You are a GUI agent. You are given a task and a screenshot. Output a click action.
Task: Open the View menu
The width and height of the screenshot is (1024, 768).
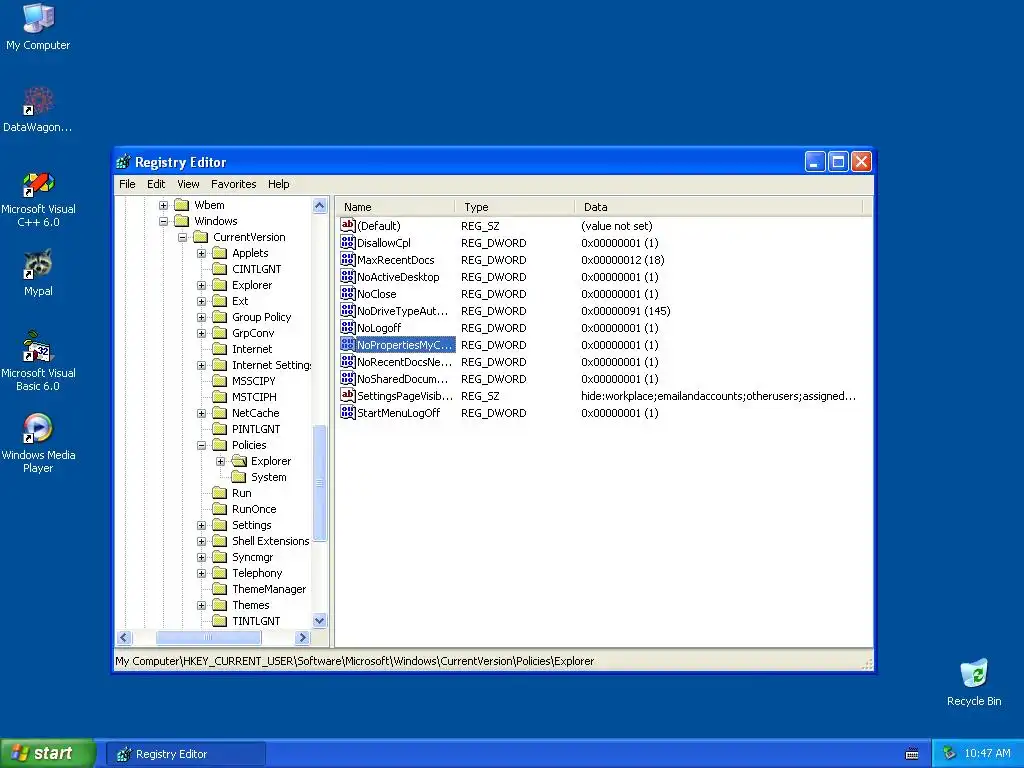[x=188, y=184]
